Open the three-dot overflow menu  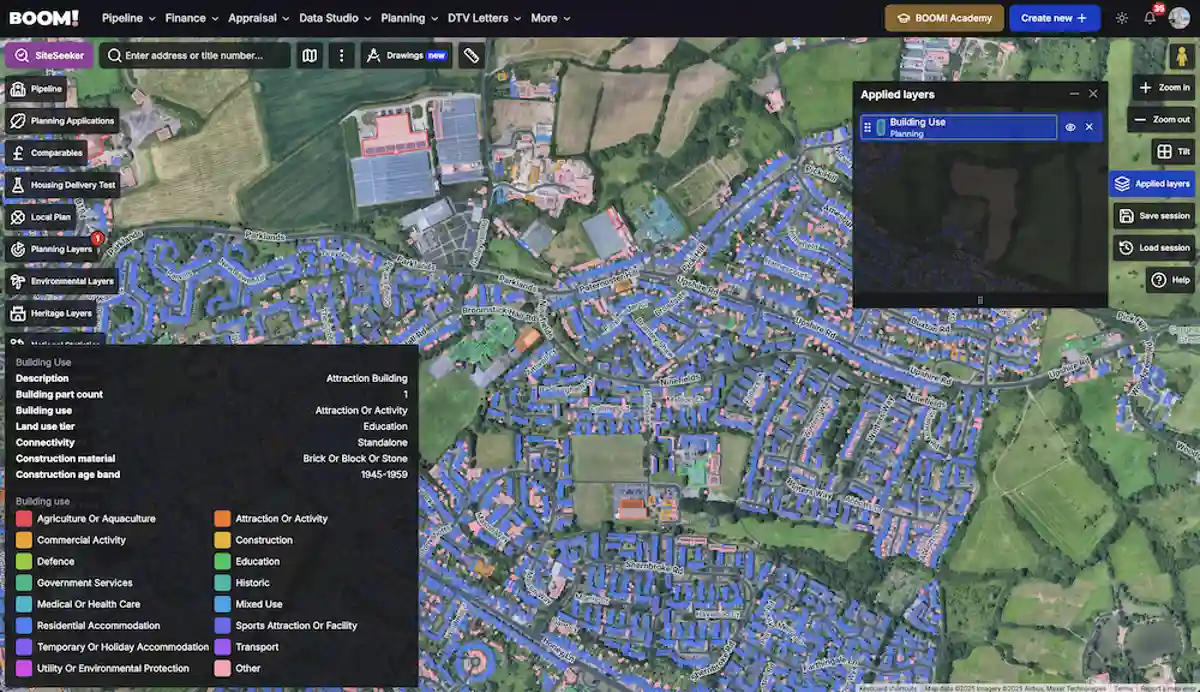point(341,55)
